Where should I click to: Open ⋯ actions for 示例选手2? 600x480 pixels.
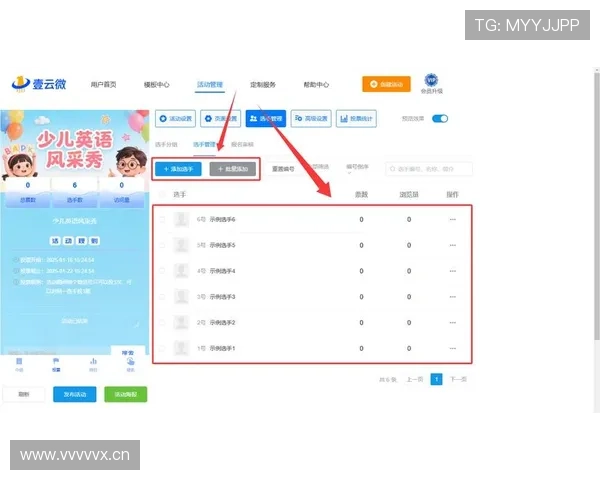pyautogui.click(x=453, y=323)
